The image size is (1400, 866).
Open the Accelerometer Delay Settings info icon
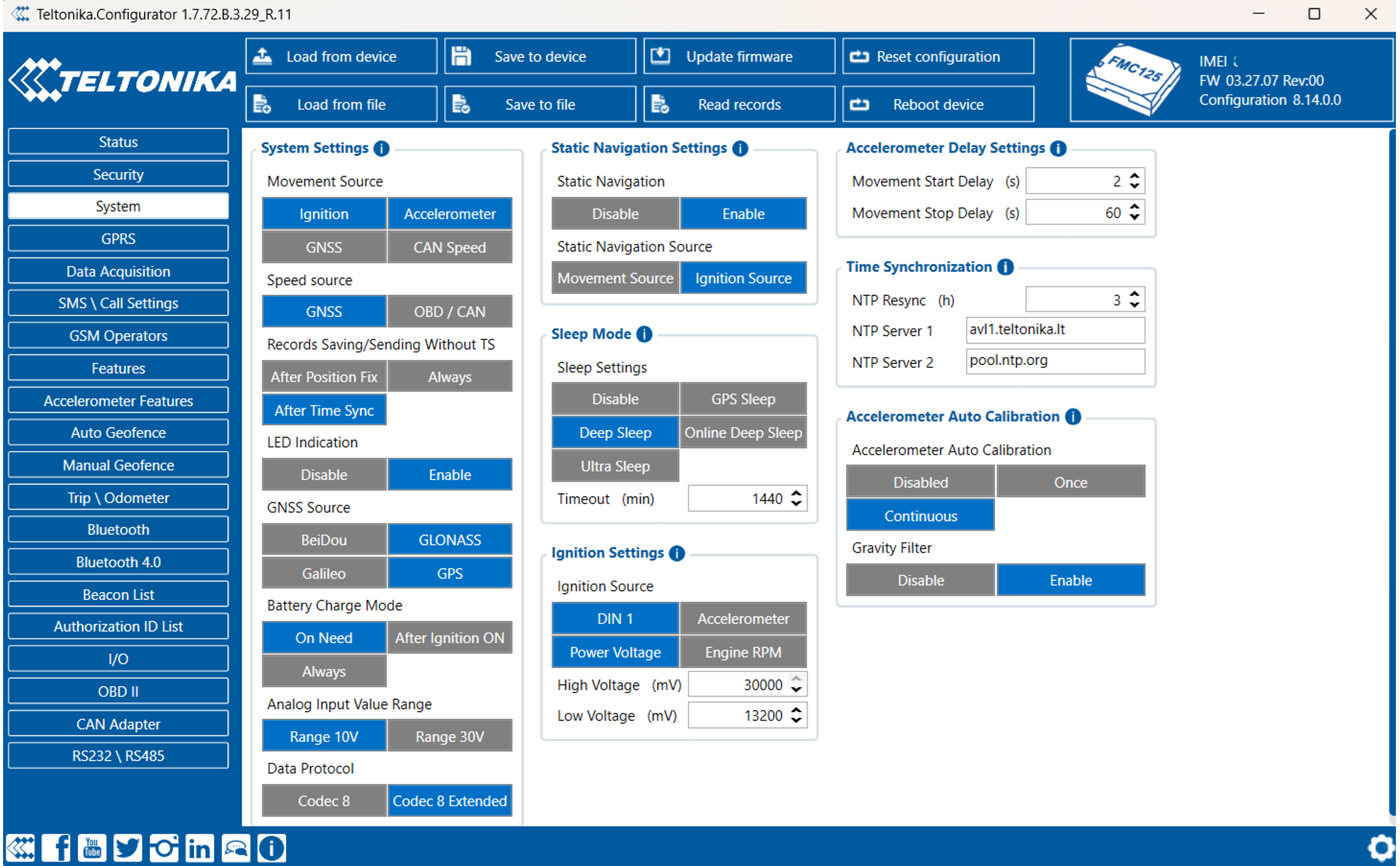(x=1058, y=148)
